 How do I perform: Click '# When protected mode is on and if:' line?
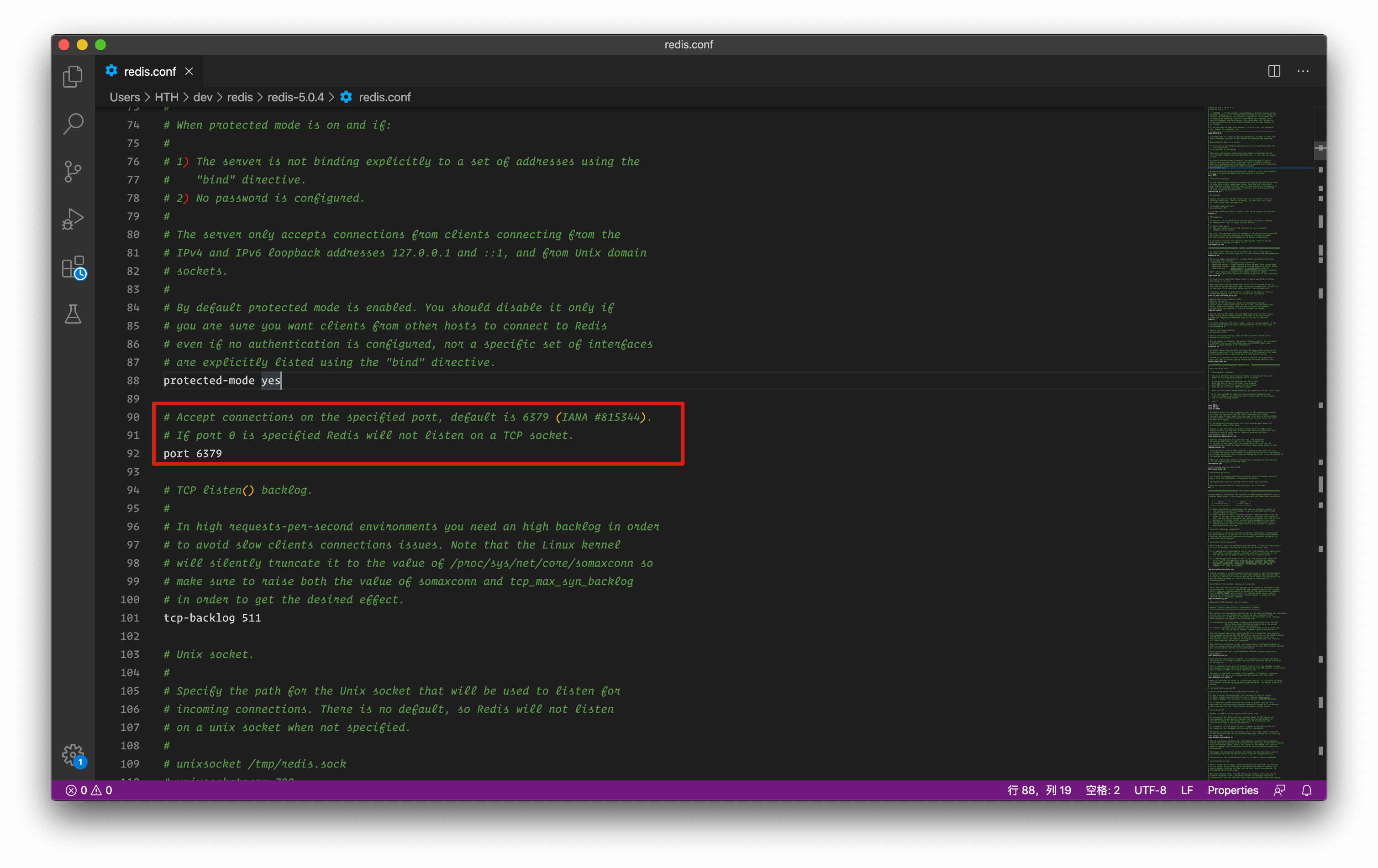277,125
